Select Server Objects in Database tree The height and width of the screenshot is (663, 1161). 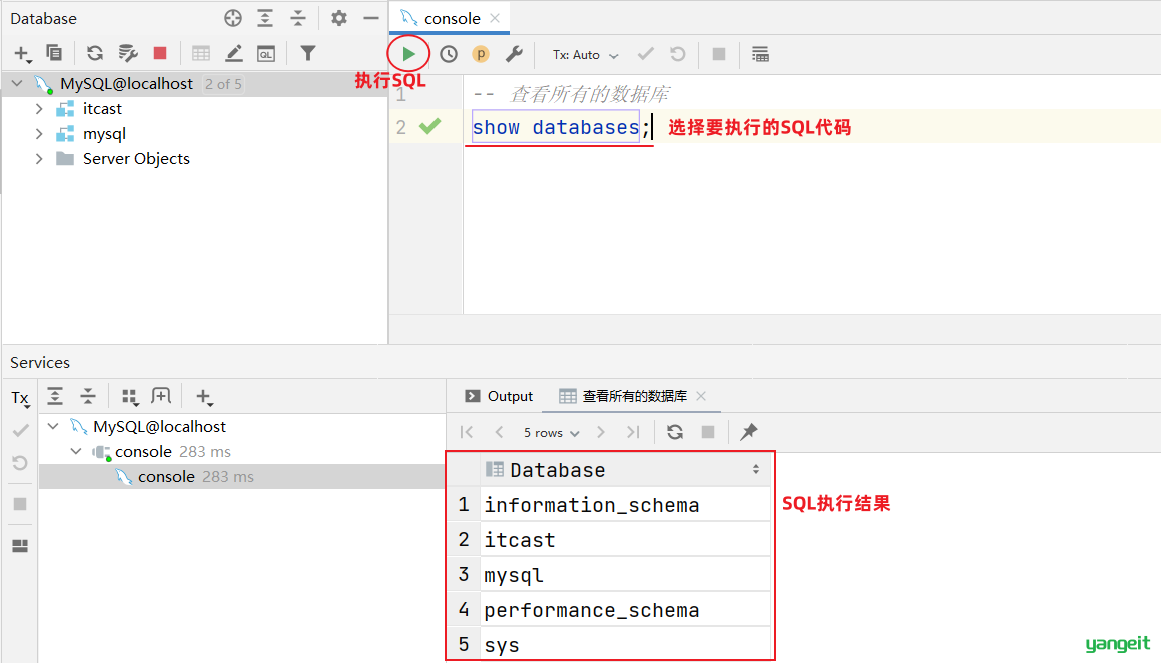pos(136,159)
